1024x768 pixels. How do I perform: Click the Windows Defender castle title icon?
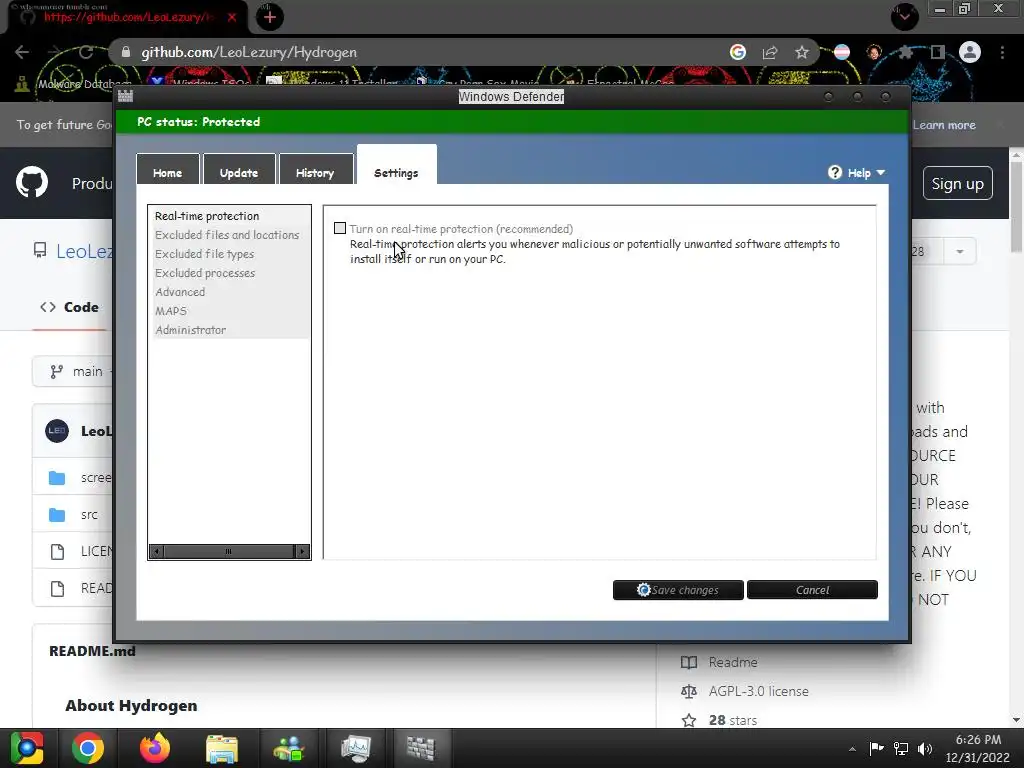125,96
